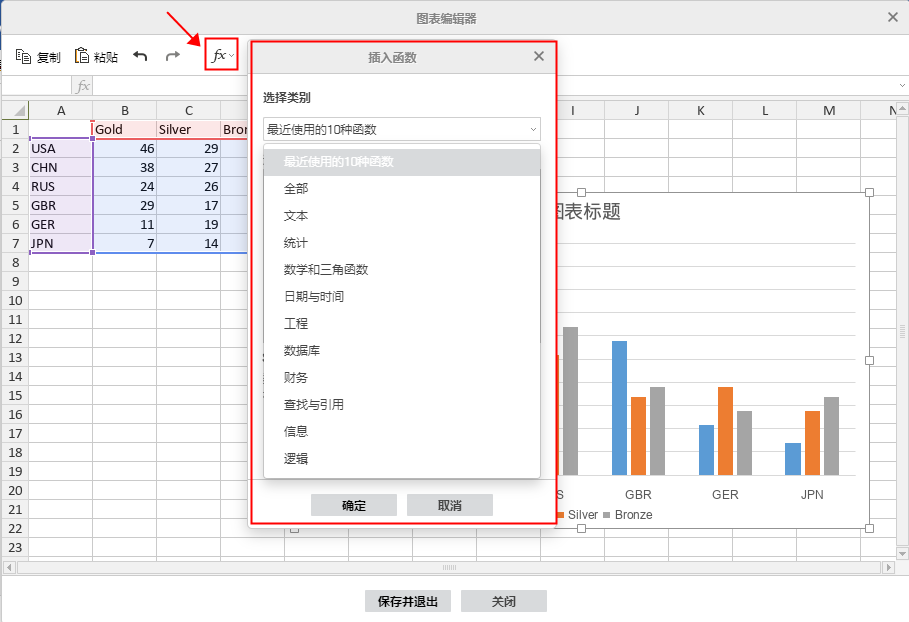The height and width of the screenshot is (622, 909).
Task: Select column K header
Action: [x=701, y=110]
